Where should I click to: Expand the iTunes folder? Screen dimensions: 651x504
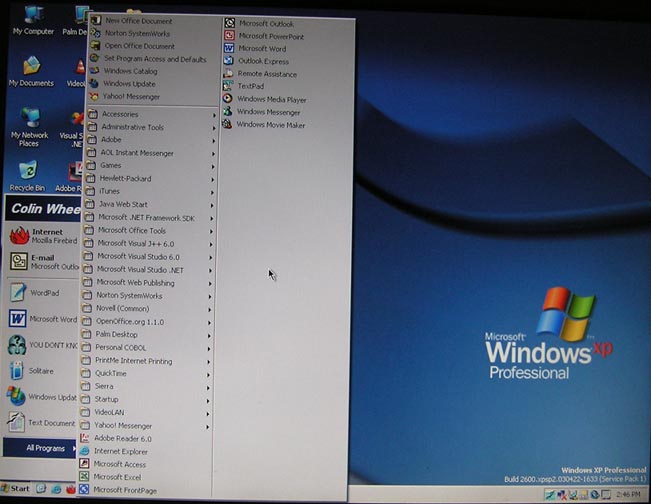tap(149, 191)
